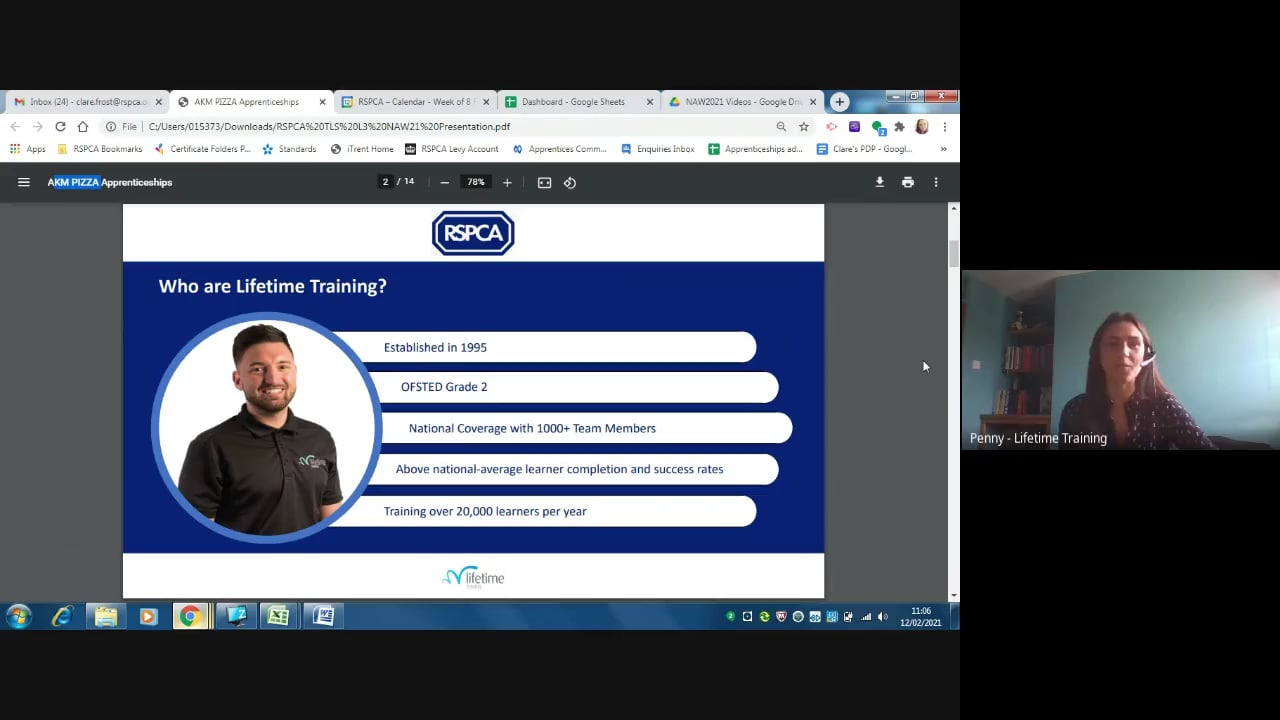Click the 'OFSTED Grade 2' text
The image size is (1280, 720).
(x=444, y=387)
